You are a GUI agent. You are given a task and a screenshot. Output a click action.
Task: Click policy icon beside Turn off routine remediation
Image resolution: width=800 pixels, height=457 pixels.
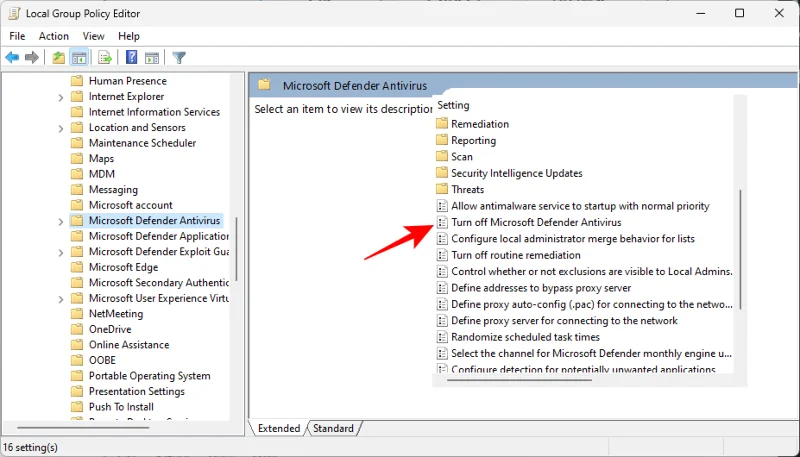pos(442,255)
